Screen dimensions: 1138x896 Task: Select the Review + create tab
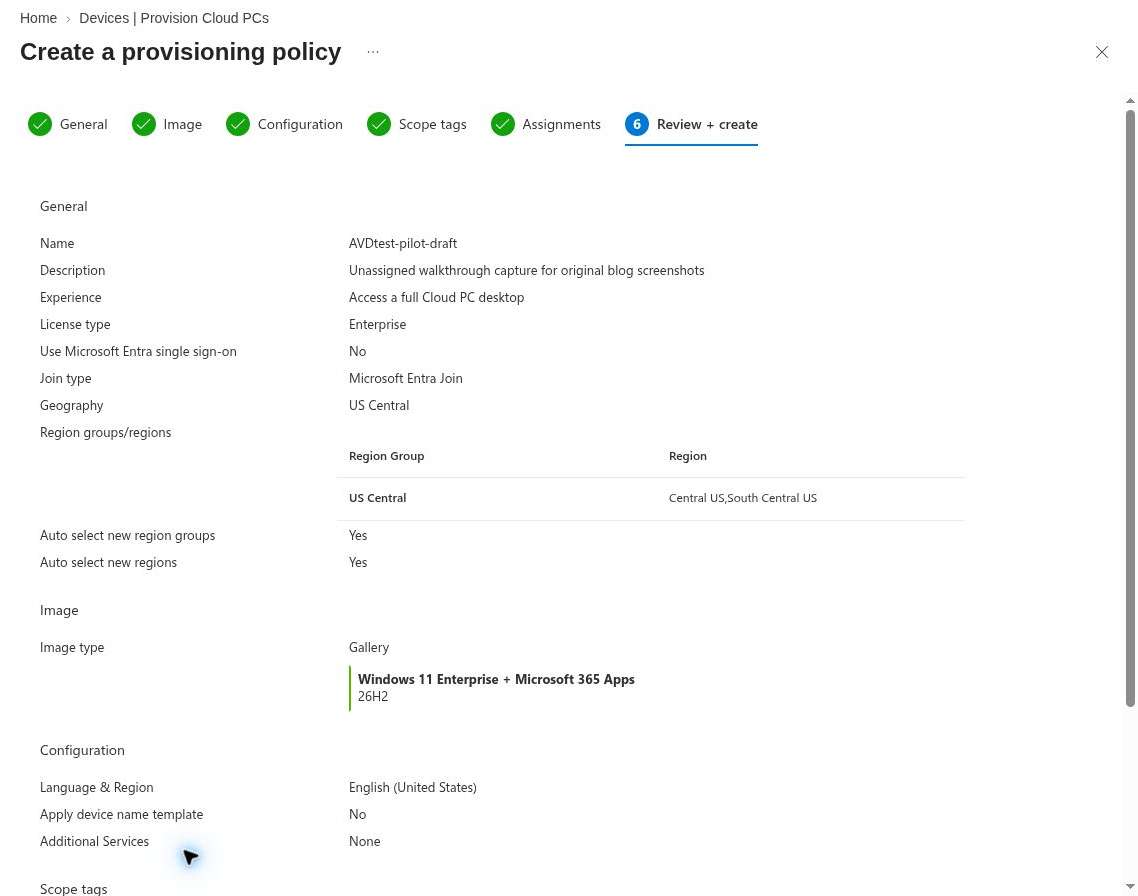(691, 125)
